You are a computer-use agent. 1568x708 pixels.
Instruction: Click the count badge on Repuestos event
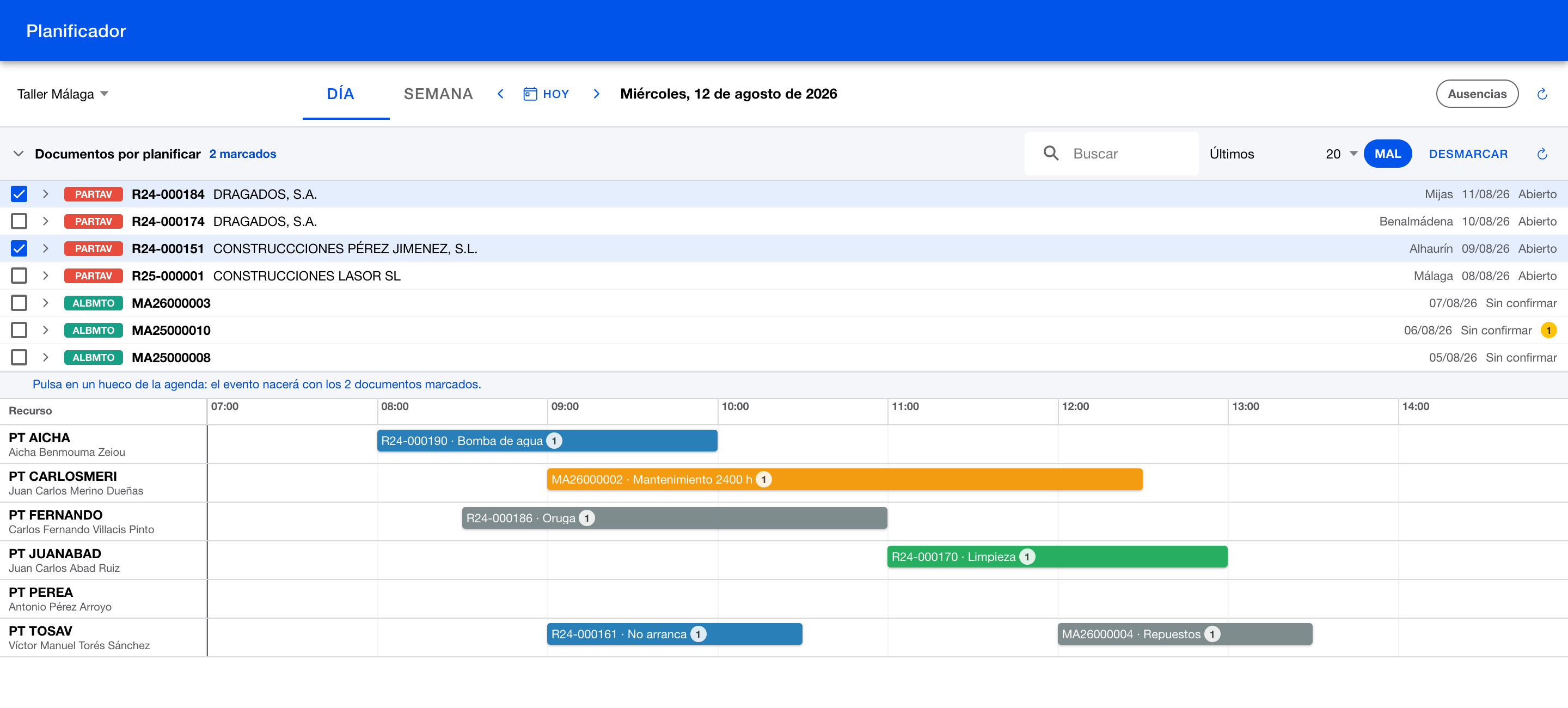[1212, 634]
